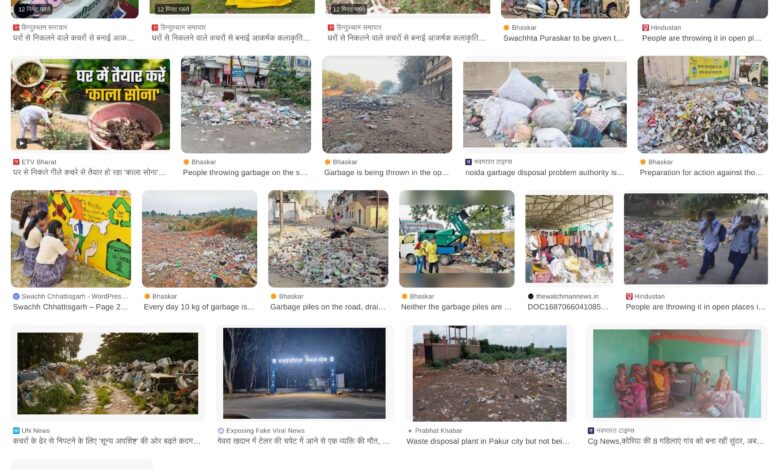The height and width of the screenshot is (470, 780).
Task: Open the green garbage truck image
Action: coord(457,239)
